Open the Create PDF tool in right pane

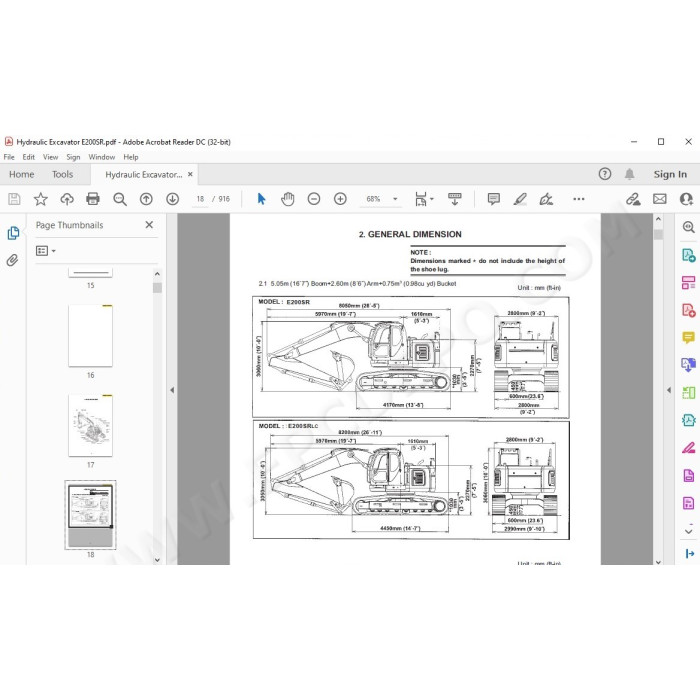pos(688,310)
